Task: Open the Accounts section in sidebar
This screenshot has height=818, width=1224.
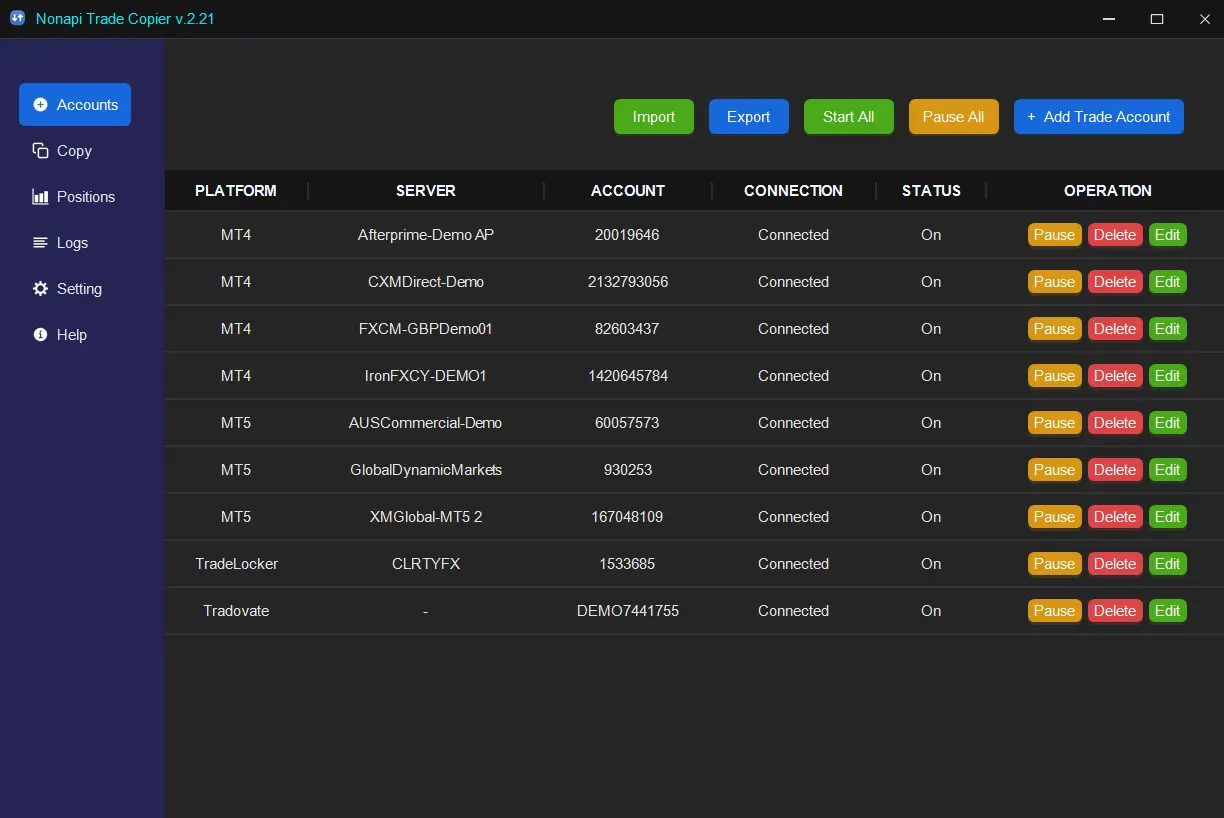Action: pos(75,104)
